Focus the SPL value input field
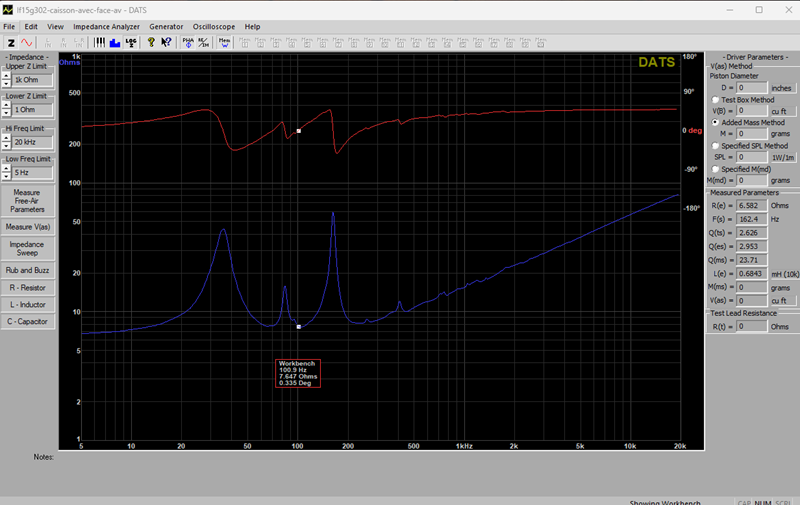 [x=752, y=157]
